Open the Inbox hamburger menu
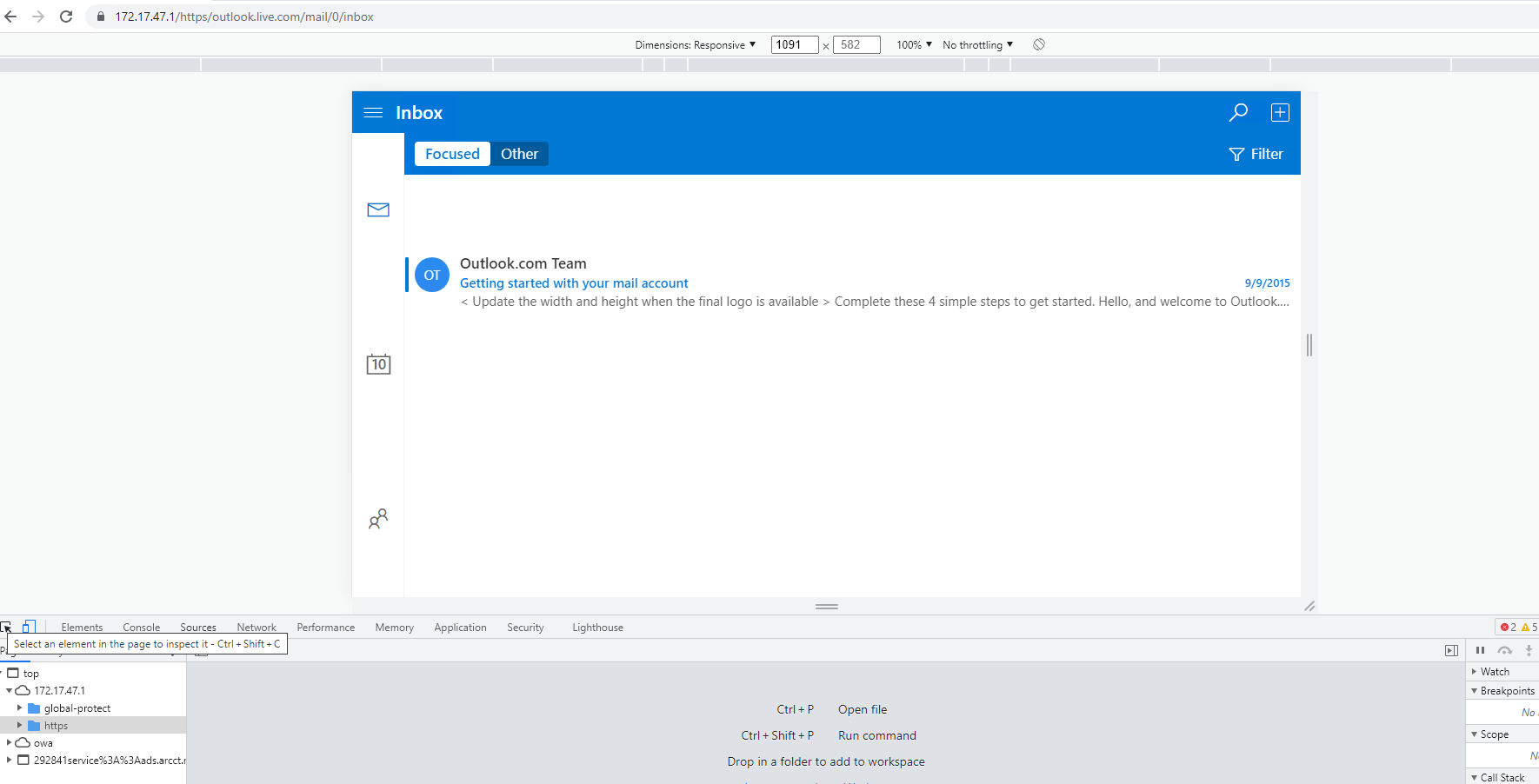1539x784 pixels. [x=374, y=112]
